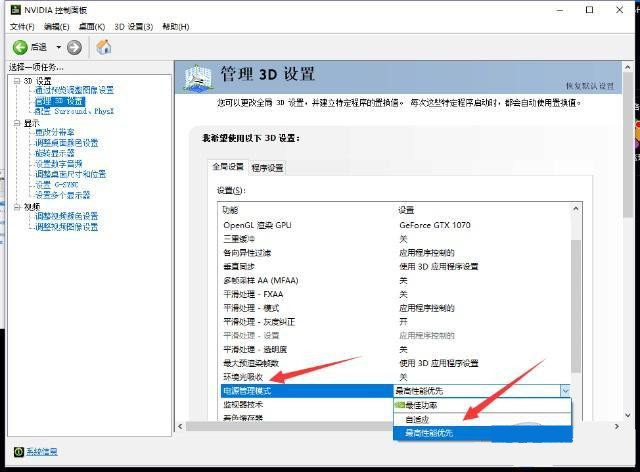Open the 桌面(K) menu
Viewport: 640px width, 472px height.
tap(92, 27)
